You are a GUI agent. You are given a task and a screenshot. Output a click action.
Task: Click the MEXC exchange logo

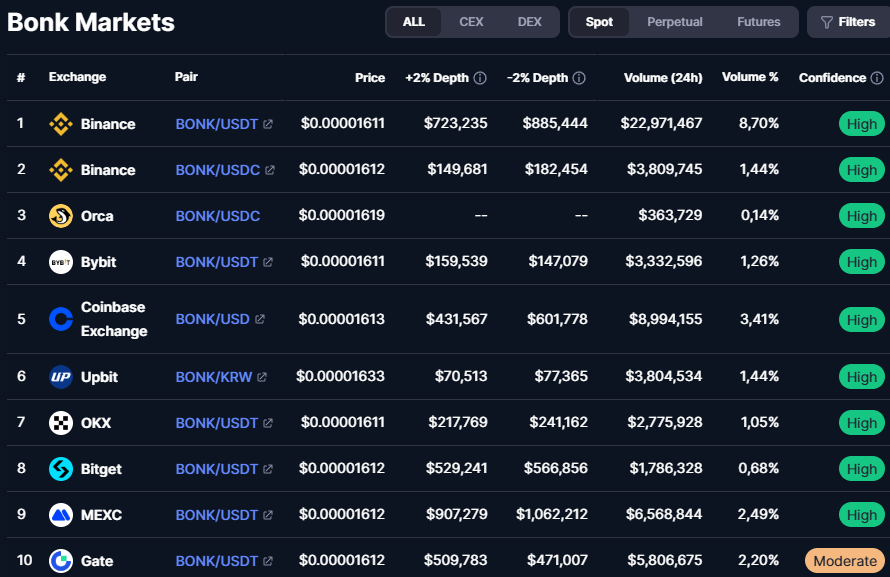[61, 515]
